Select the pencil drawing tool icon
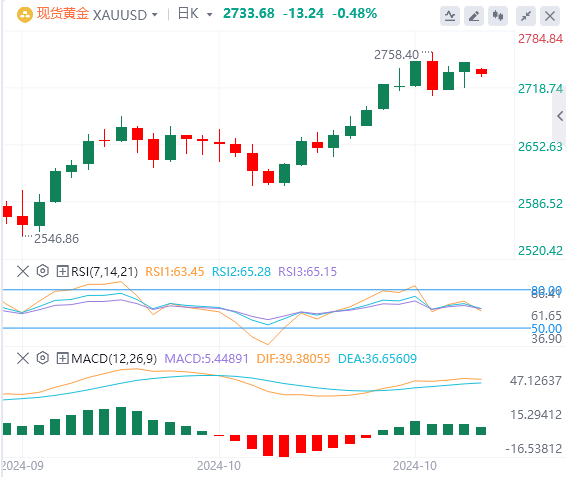The width and height of the screenshot is (566, 477). [x=474, y=16]
